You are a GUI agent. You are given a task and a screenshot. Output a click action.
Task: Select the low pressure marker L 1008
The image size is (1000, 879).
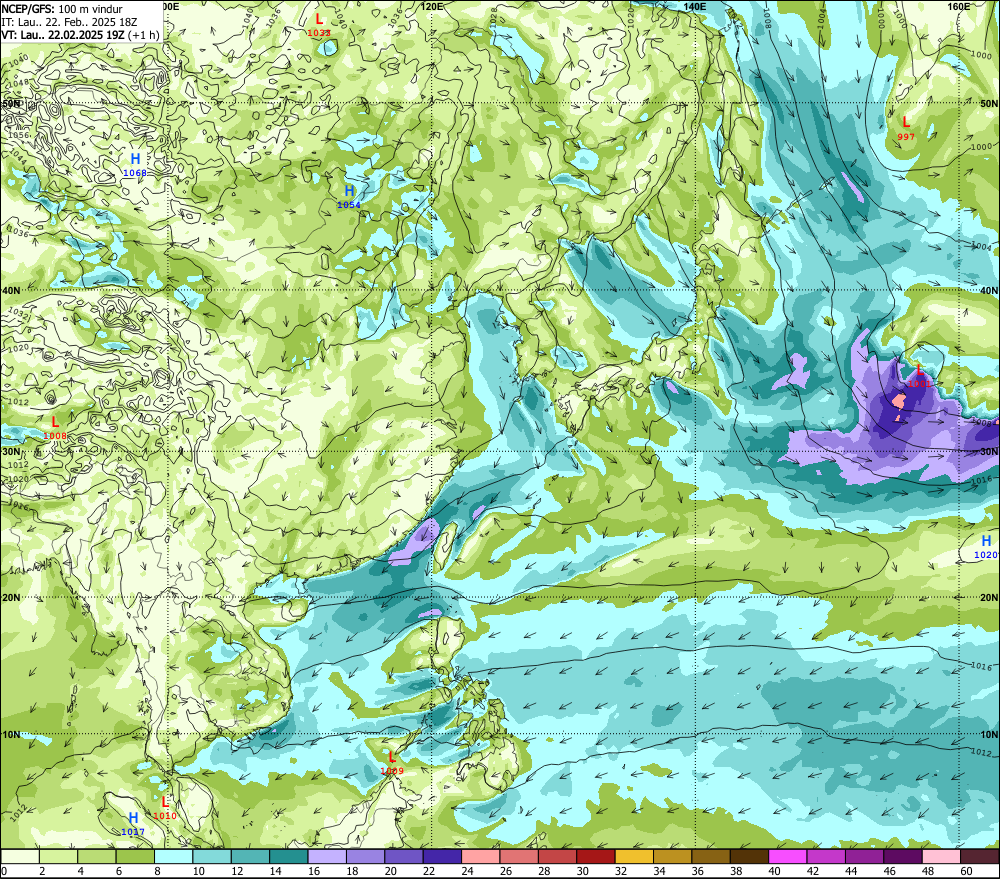pos(55,427)
